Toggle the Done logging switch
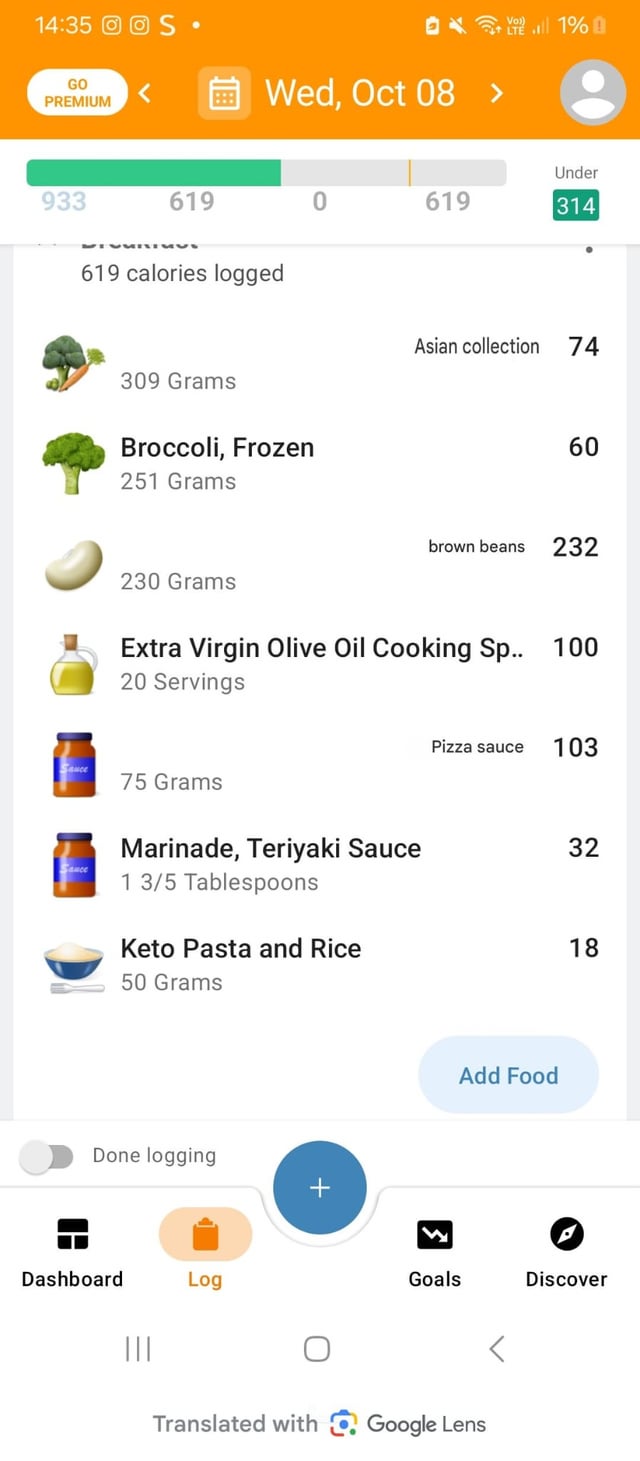Screen dimensions: 640x1461 (47, 1156)
